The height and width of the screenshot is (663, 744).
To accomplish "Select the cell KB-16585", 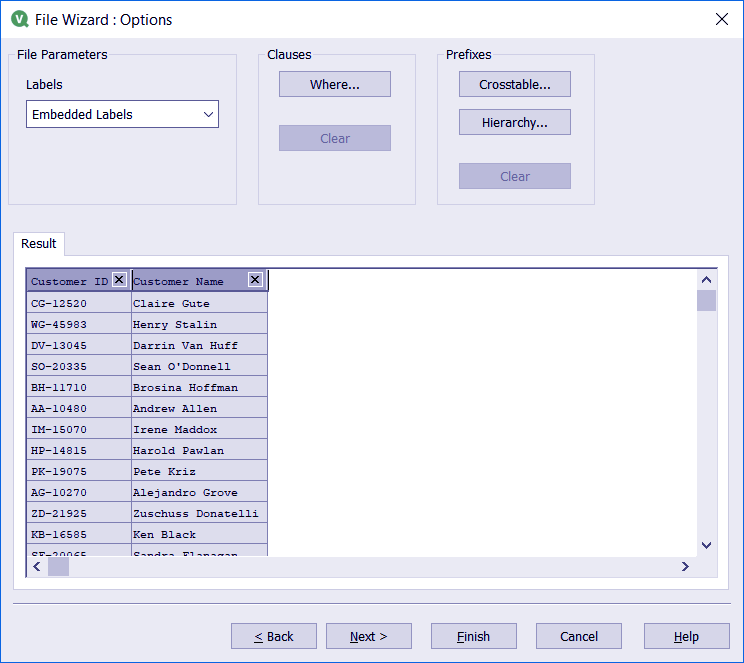I will 79,534.
